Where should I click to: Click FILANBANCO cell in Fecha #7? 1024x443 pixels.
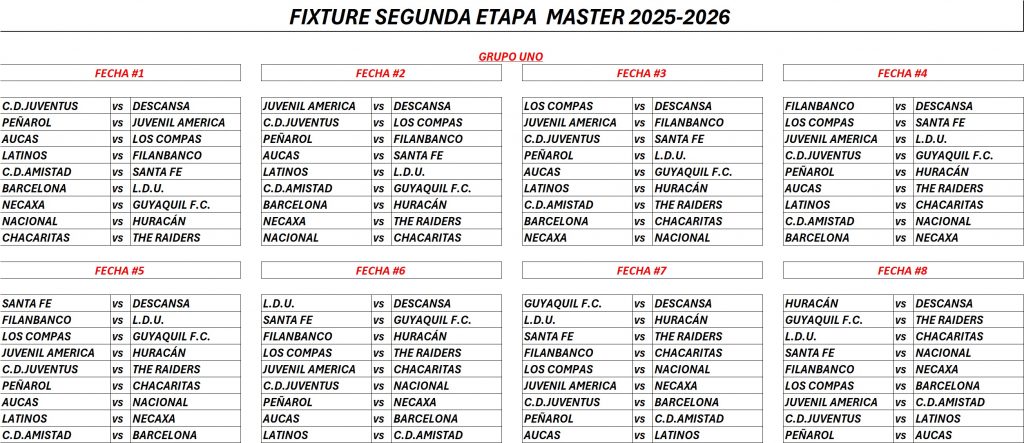click(577, 353)
